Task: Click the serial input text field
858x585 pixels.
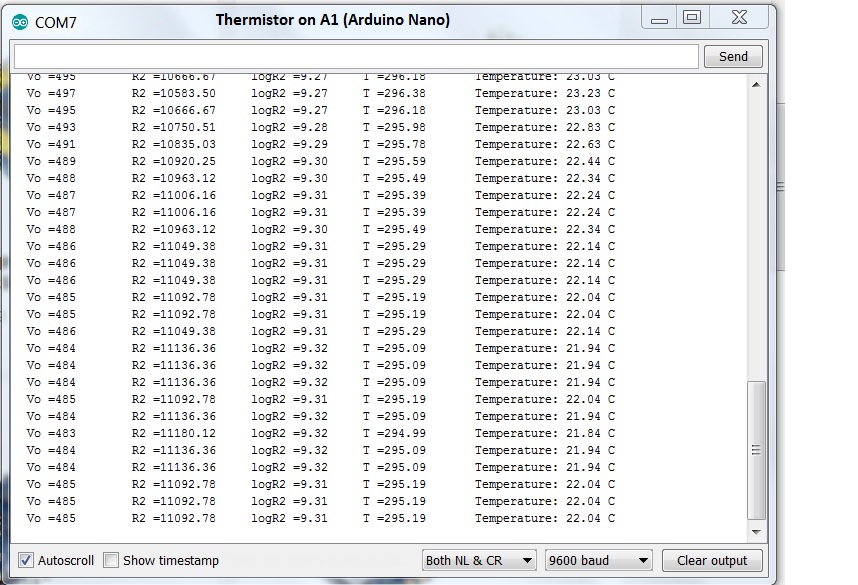Action: [356, 56]
